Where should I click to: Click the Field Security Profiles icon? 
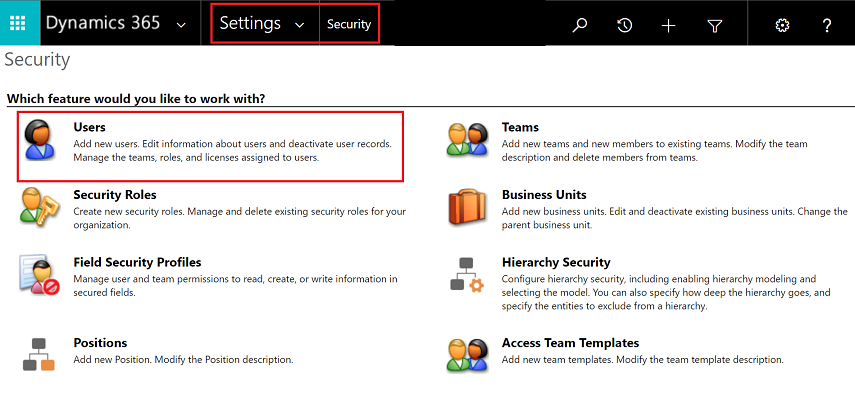[39, 275]
